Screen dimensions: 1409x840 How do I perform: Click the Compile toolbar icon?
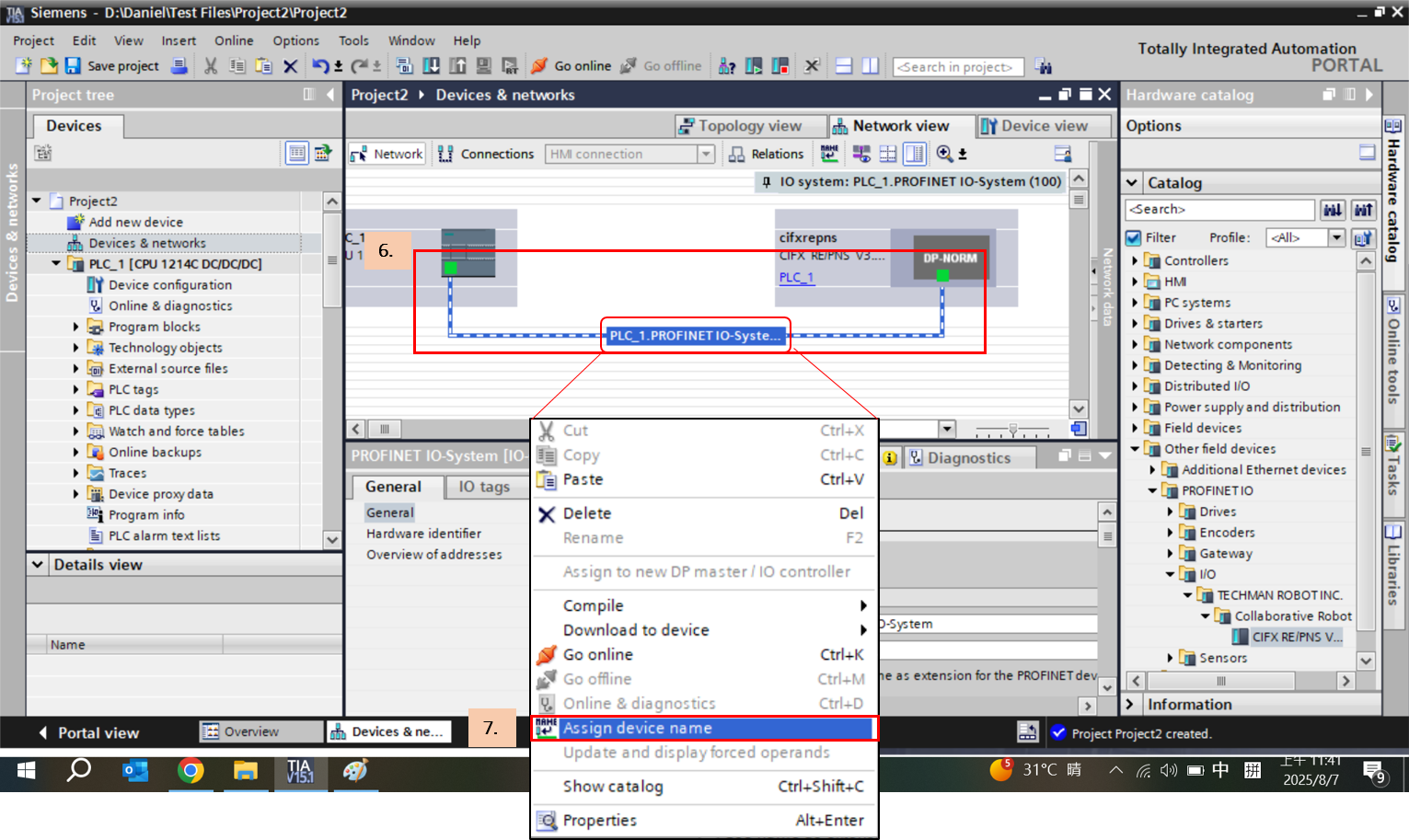click(404, 66)
